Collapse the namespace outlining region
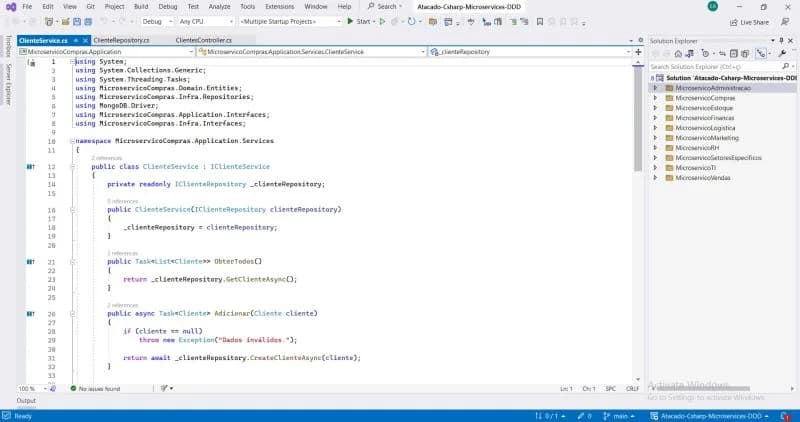 pos(72,141)
